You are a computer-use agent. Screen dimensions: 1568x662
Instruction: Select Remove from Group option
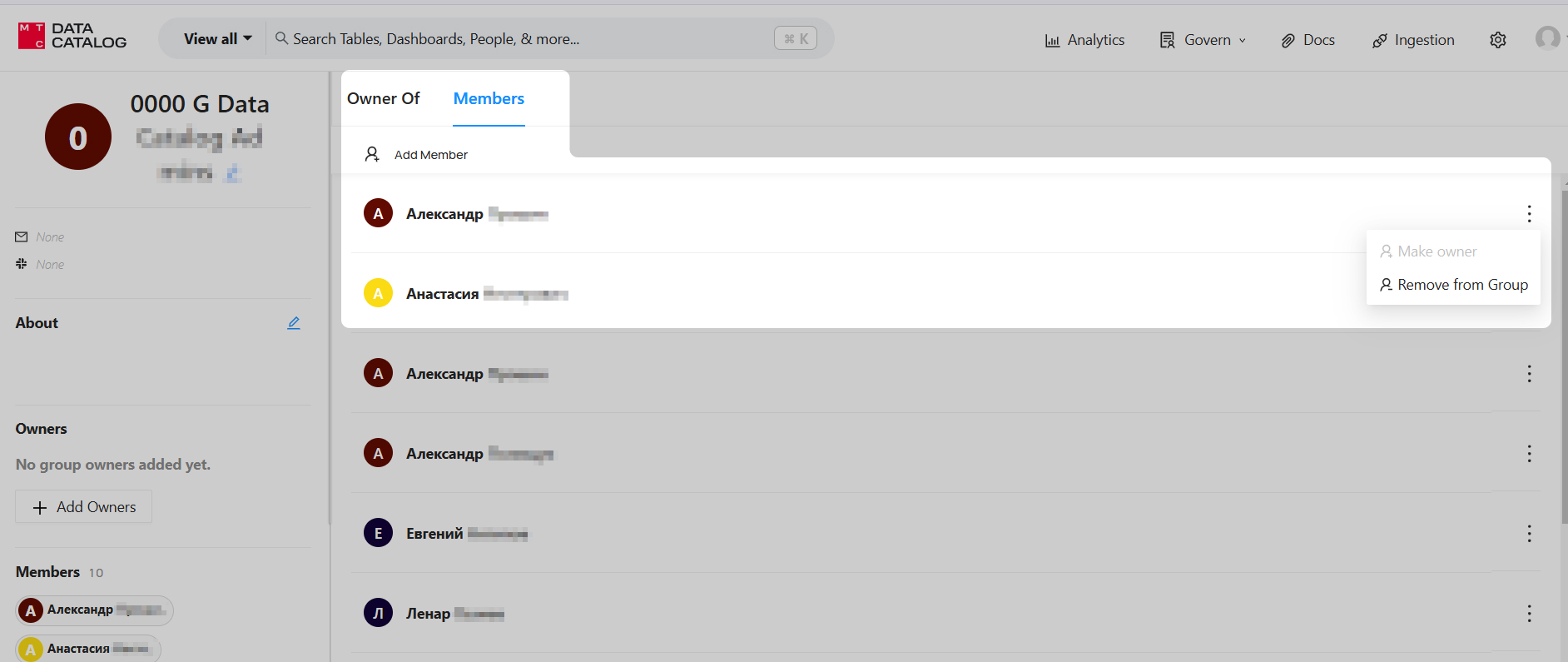(x=1453, y=285)
